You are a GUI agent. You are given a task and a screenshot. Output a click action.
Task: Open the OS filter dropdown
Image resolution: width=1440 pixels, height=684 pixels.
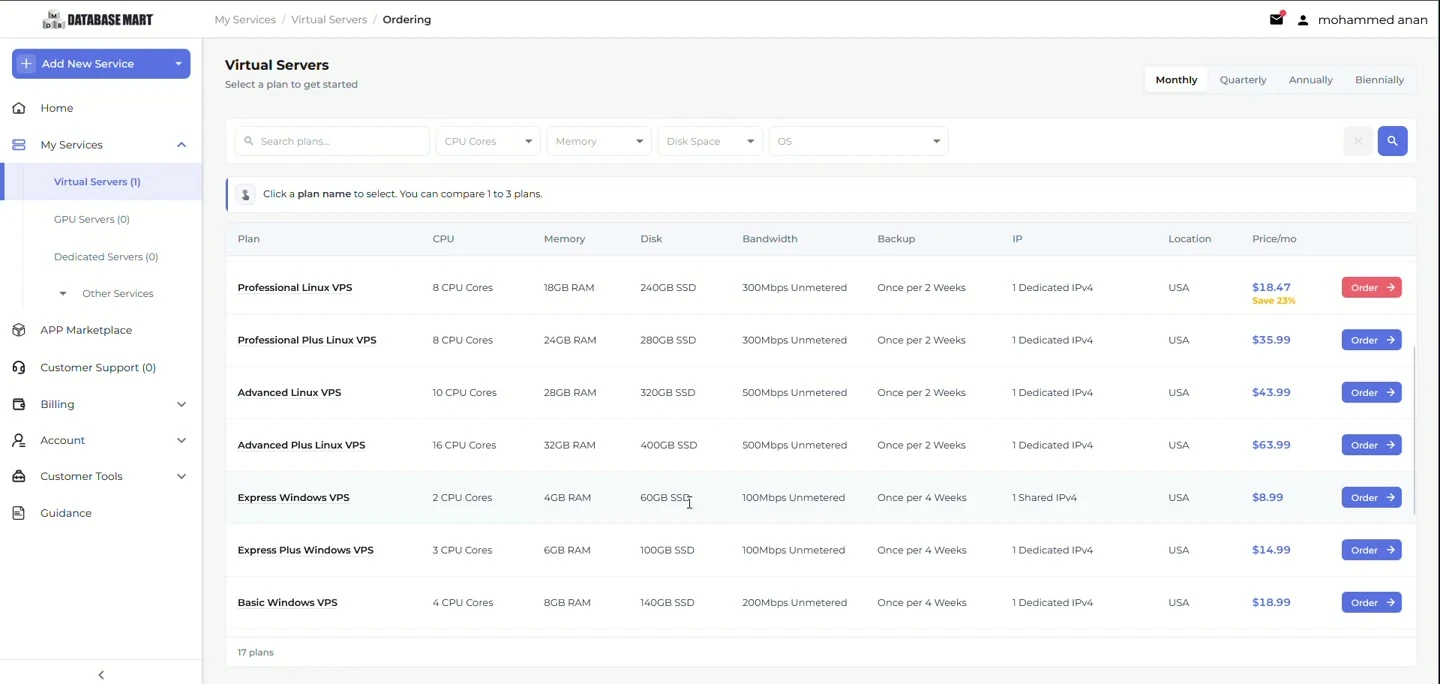click(x=858, y=141)
